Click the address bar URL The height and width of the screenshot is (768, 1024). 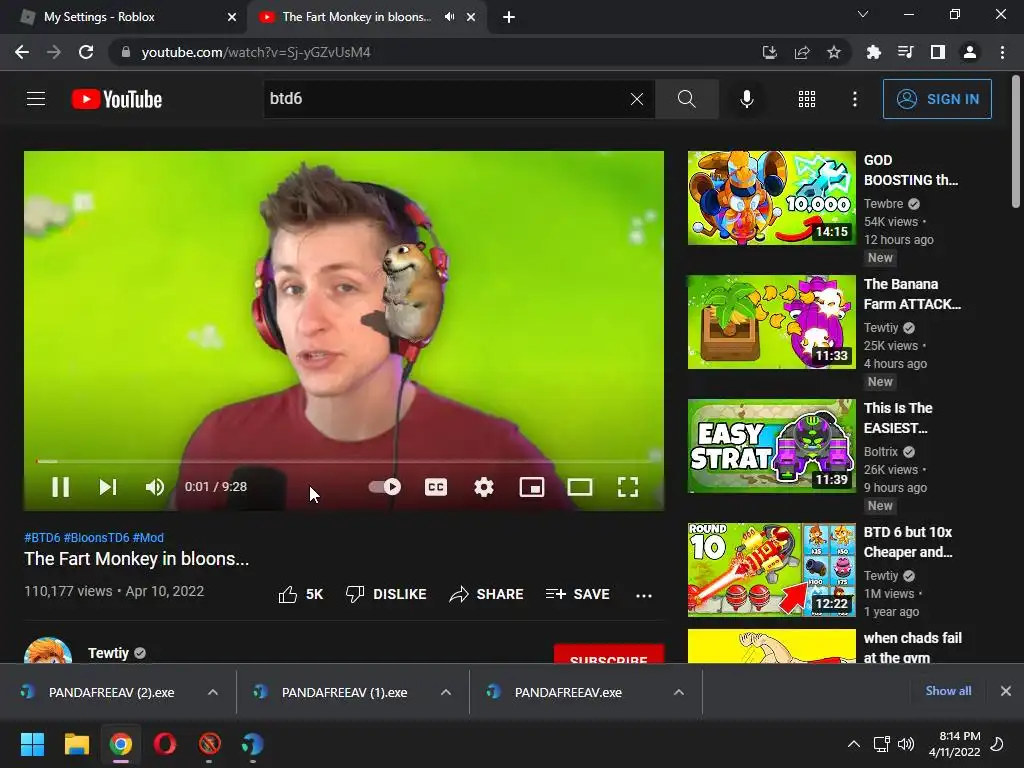256,52
